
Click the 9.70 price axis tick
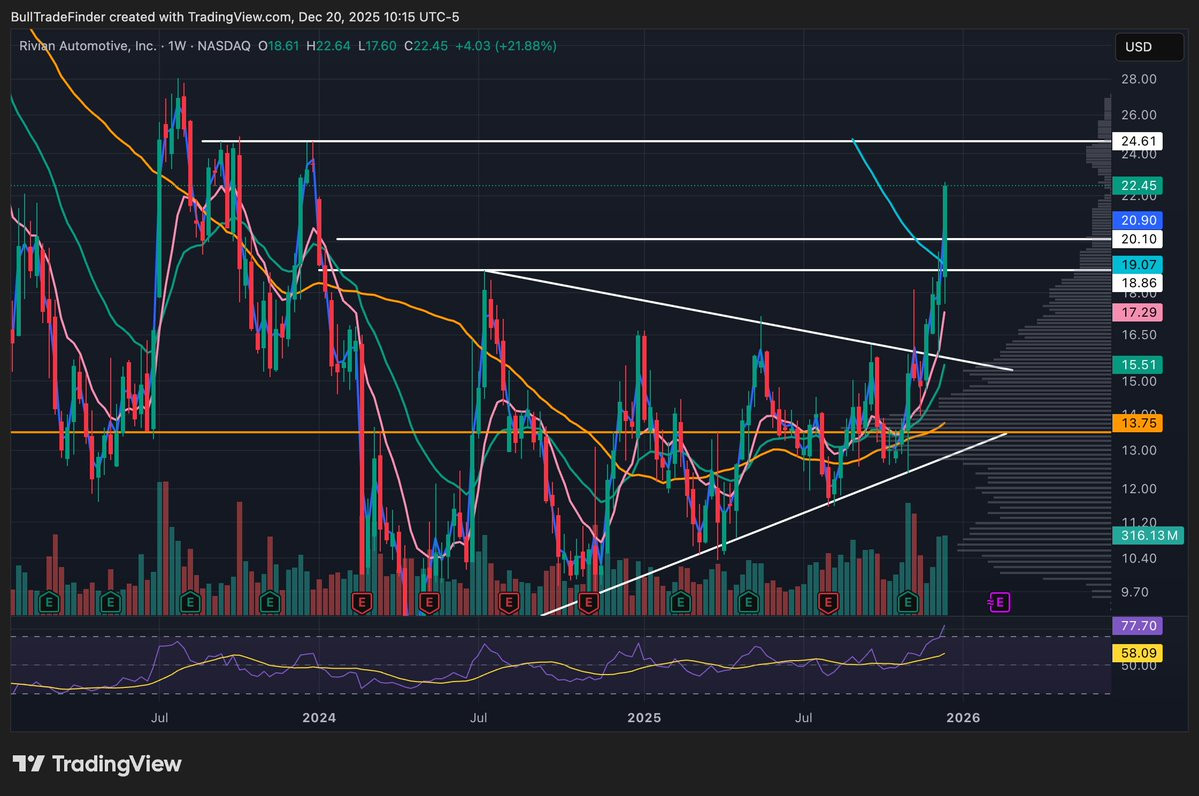[1135, 592]
